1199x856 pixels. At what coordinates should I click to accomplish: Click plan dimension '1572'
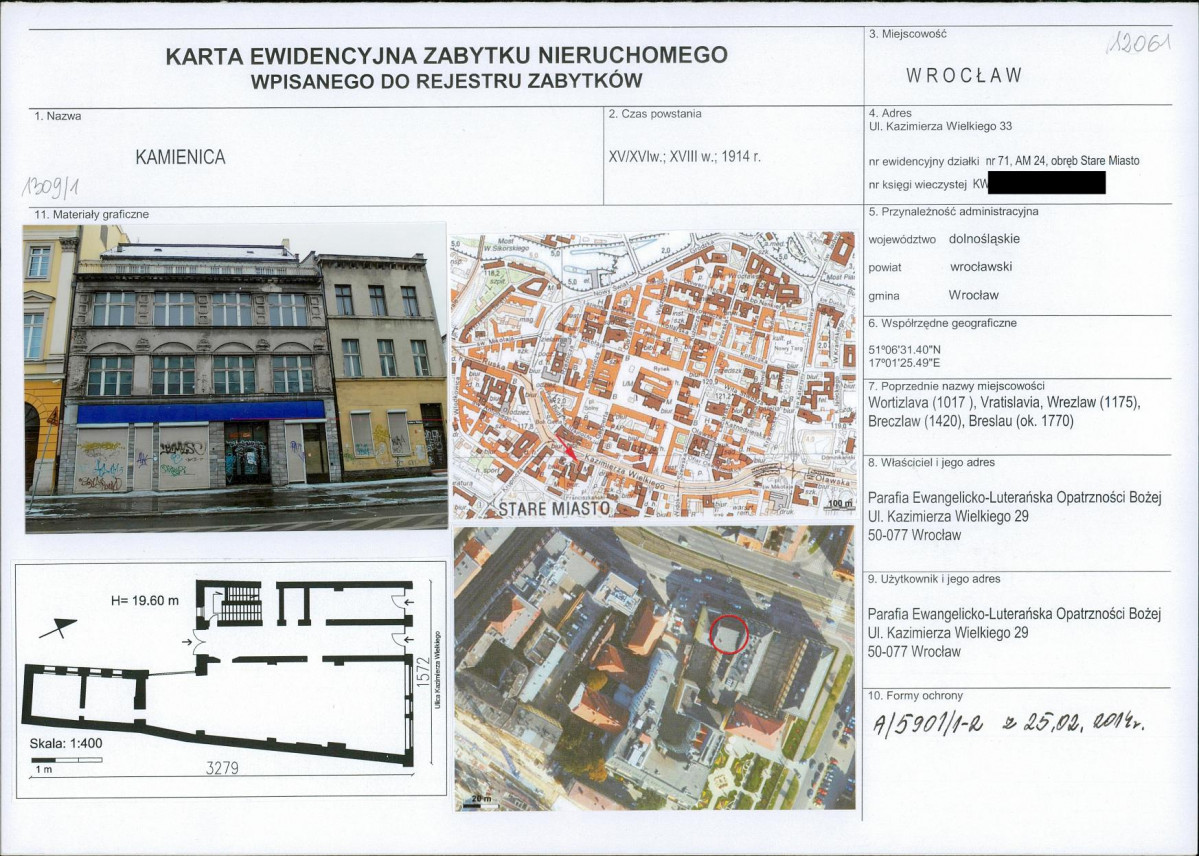click(x=422, y=670)
